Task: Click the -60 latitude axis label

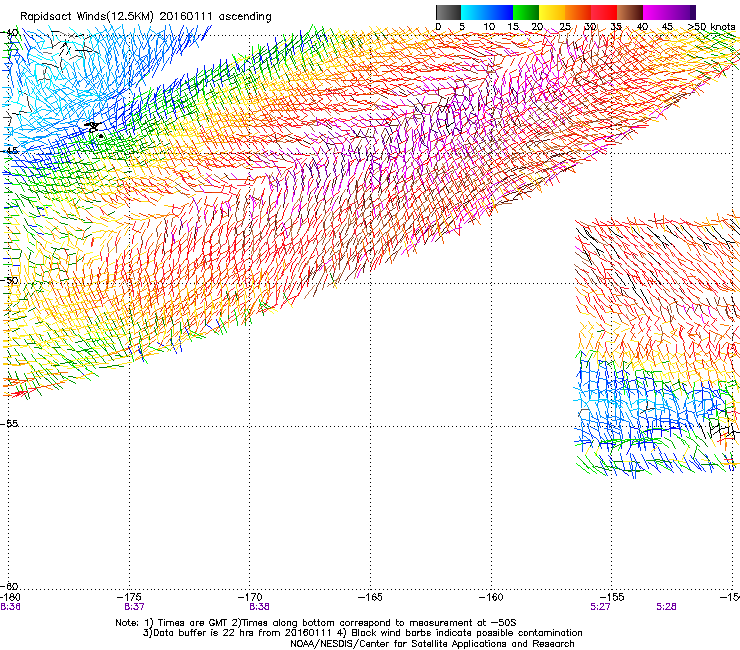Action: pos(9,586)
